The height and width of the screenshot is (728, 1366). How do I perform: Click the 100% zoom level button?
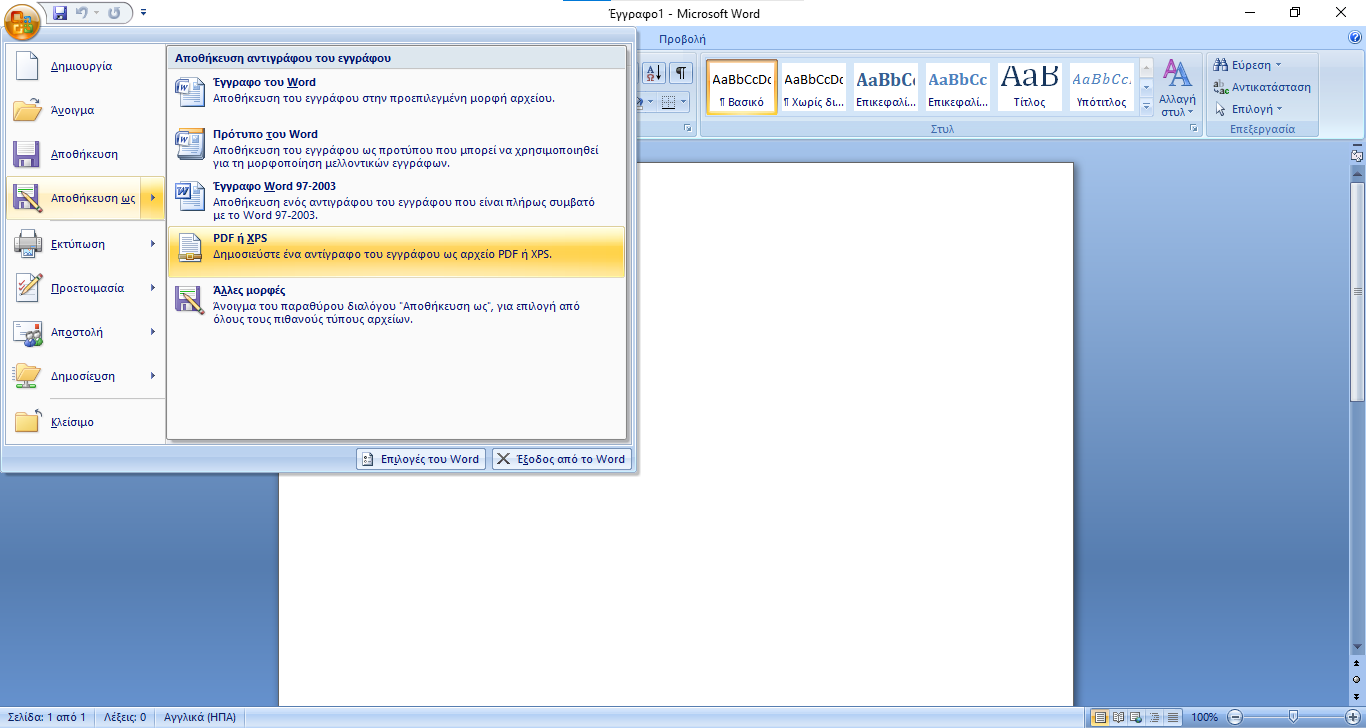click(1204, 717)
